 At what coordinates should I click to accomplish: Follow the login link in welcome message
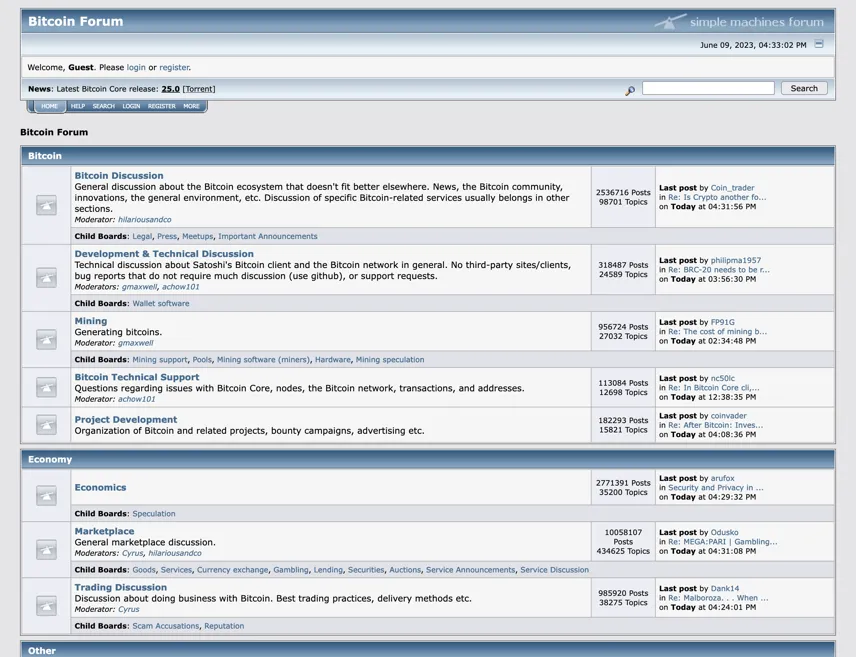tap(136, 67)
